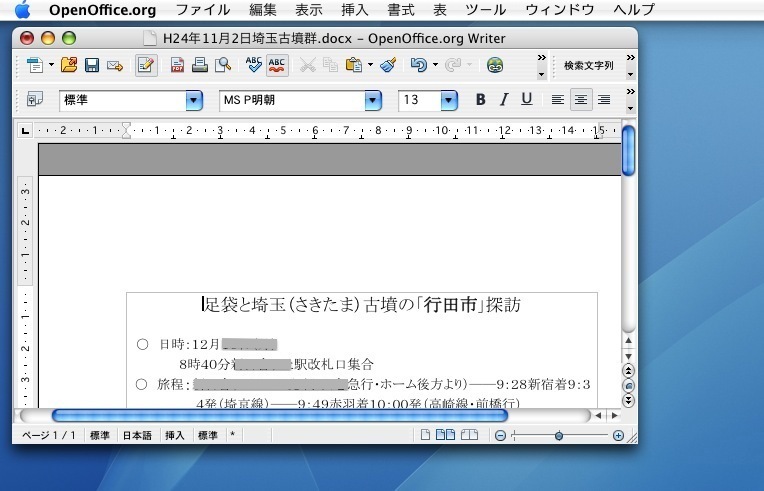764x491 pixels.
Task: Open the 書式 menu
Action: coord(401,10)
